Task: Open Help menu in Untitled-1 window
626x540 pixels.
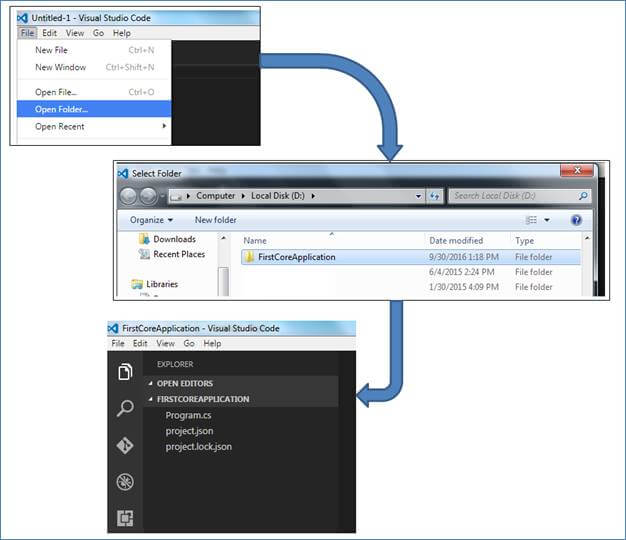Action: pos(122,33)
